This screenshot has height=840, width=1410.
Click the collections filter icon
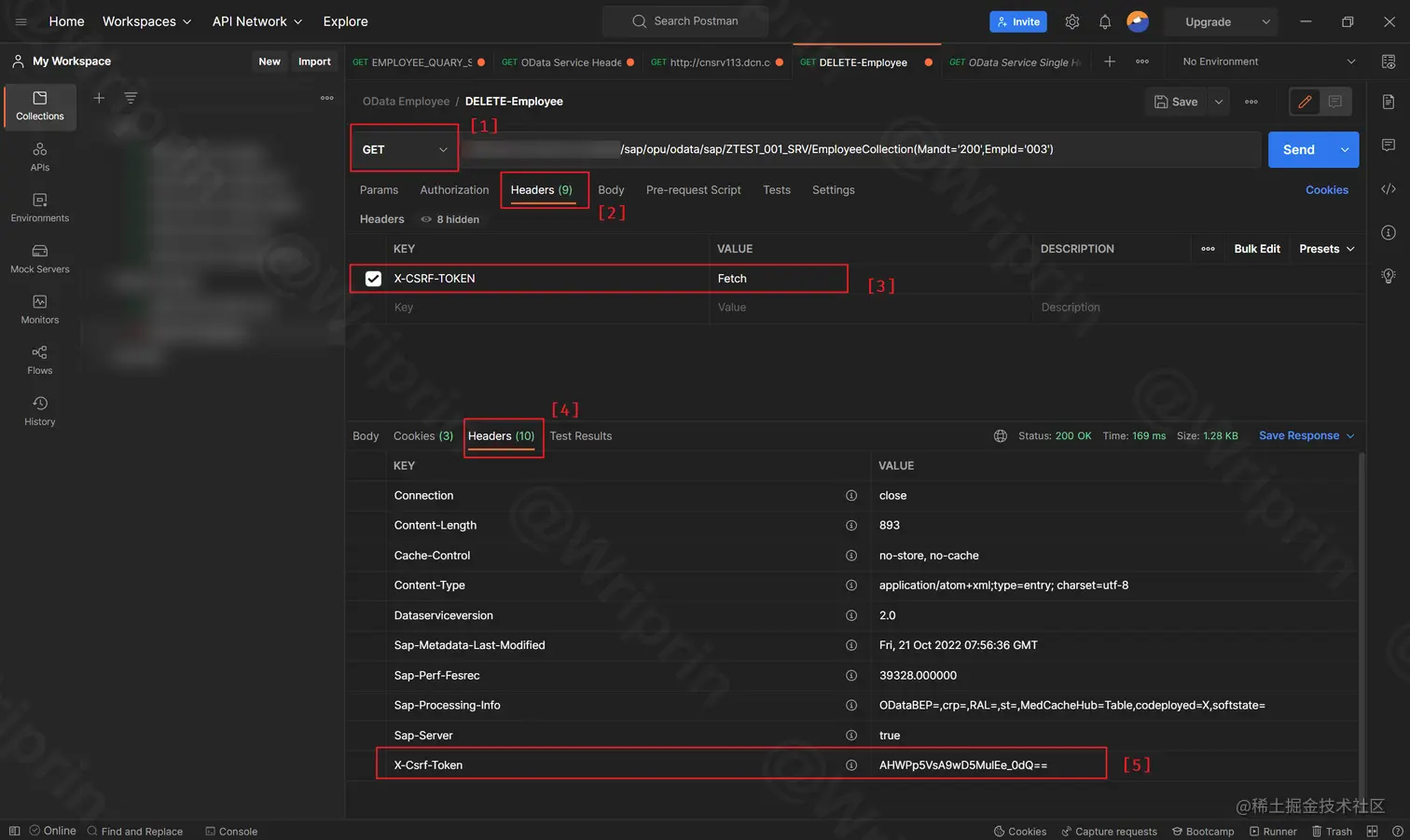pos(131,98)
